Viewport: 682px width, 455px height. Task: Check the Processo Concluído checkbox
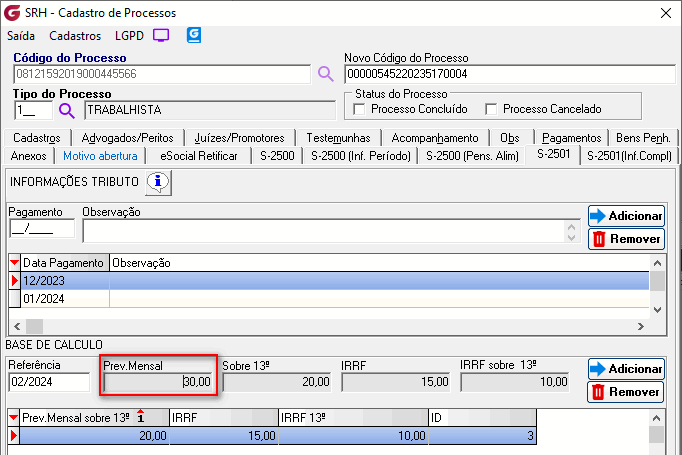pyautogui.click(x=361, y=109)
